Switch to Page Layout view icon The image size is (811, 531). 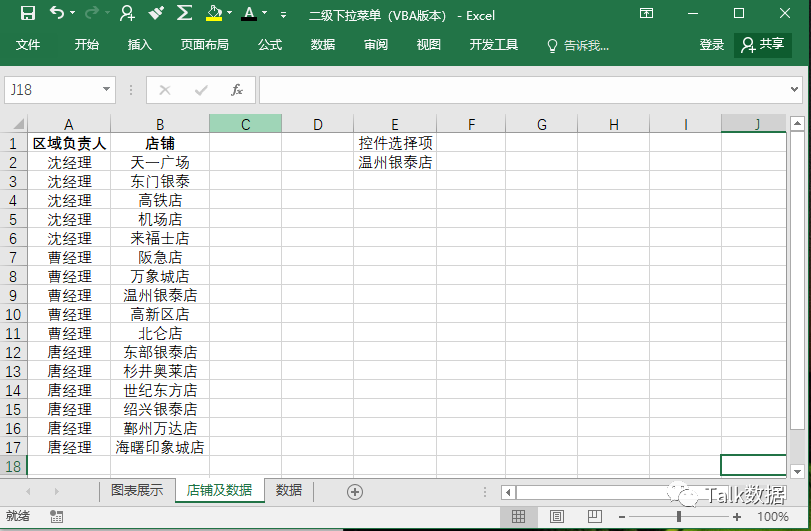click(x=557, y=517)
